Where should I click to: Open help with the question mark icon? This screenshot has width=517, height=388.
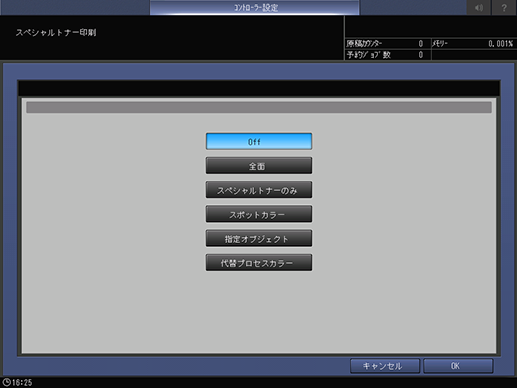[x=504, y=7]
